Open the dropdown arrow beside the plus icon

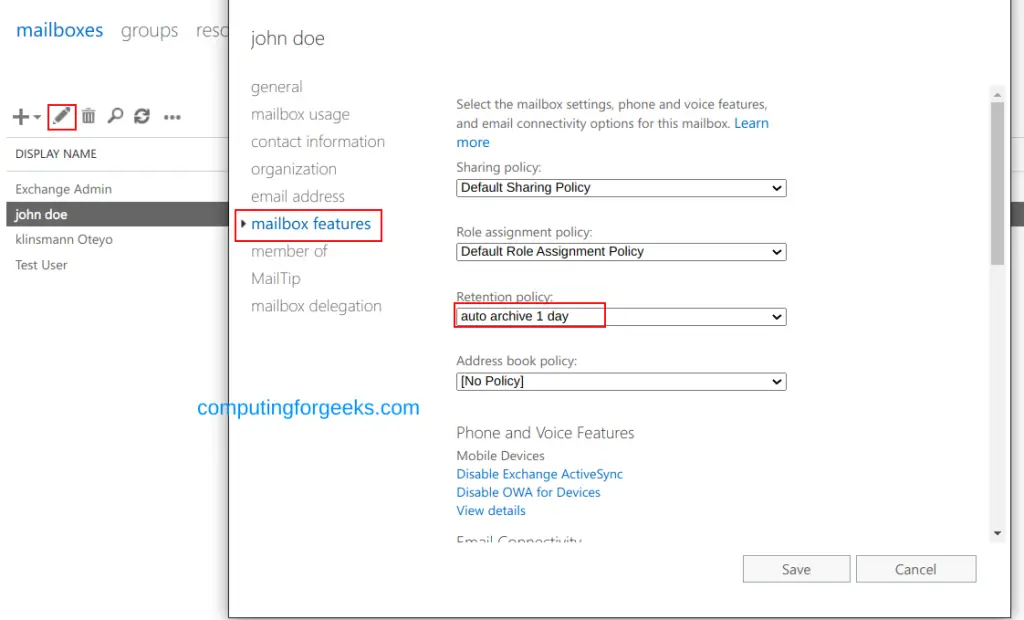coord(37,118)
